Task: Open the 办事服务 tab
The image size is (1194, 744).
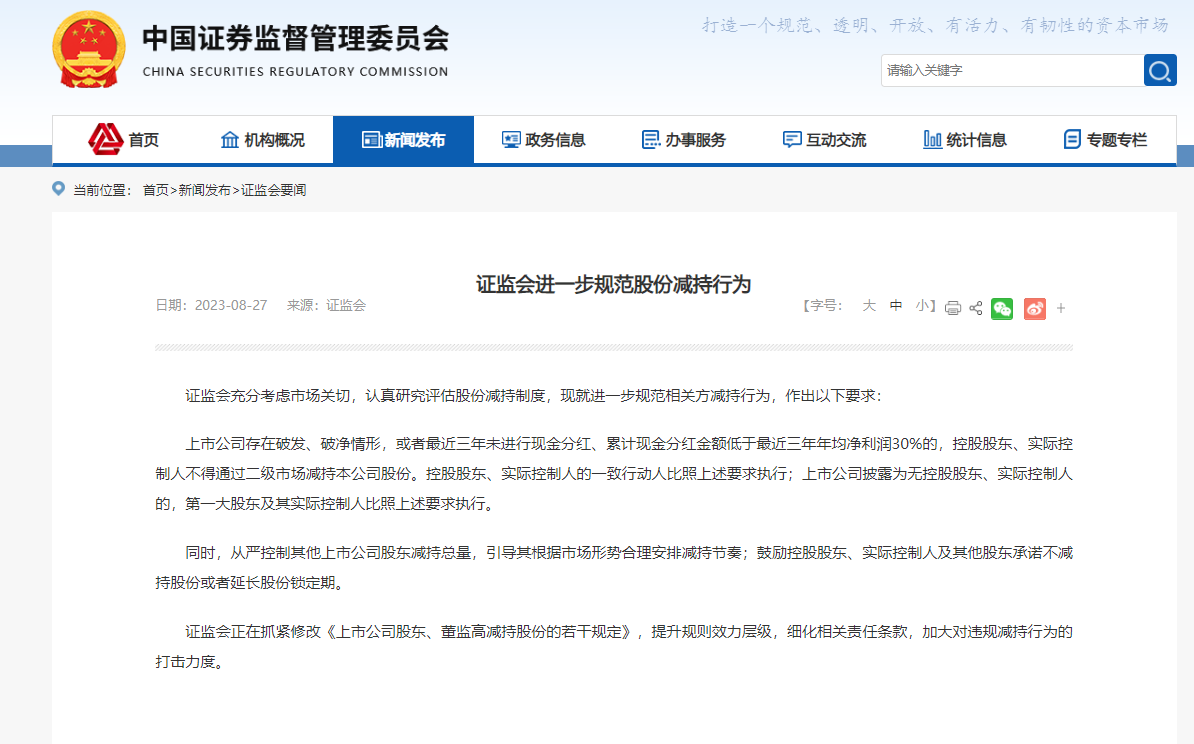Action: point(684,140)
